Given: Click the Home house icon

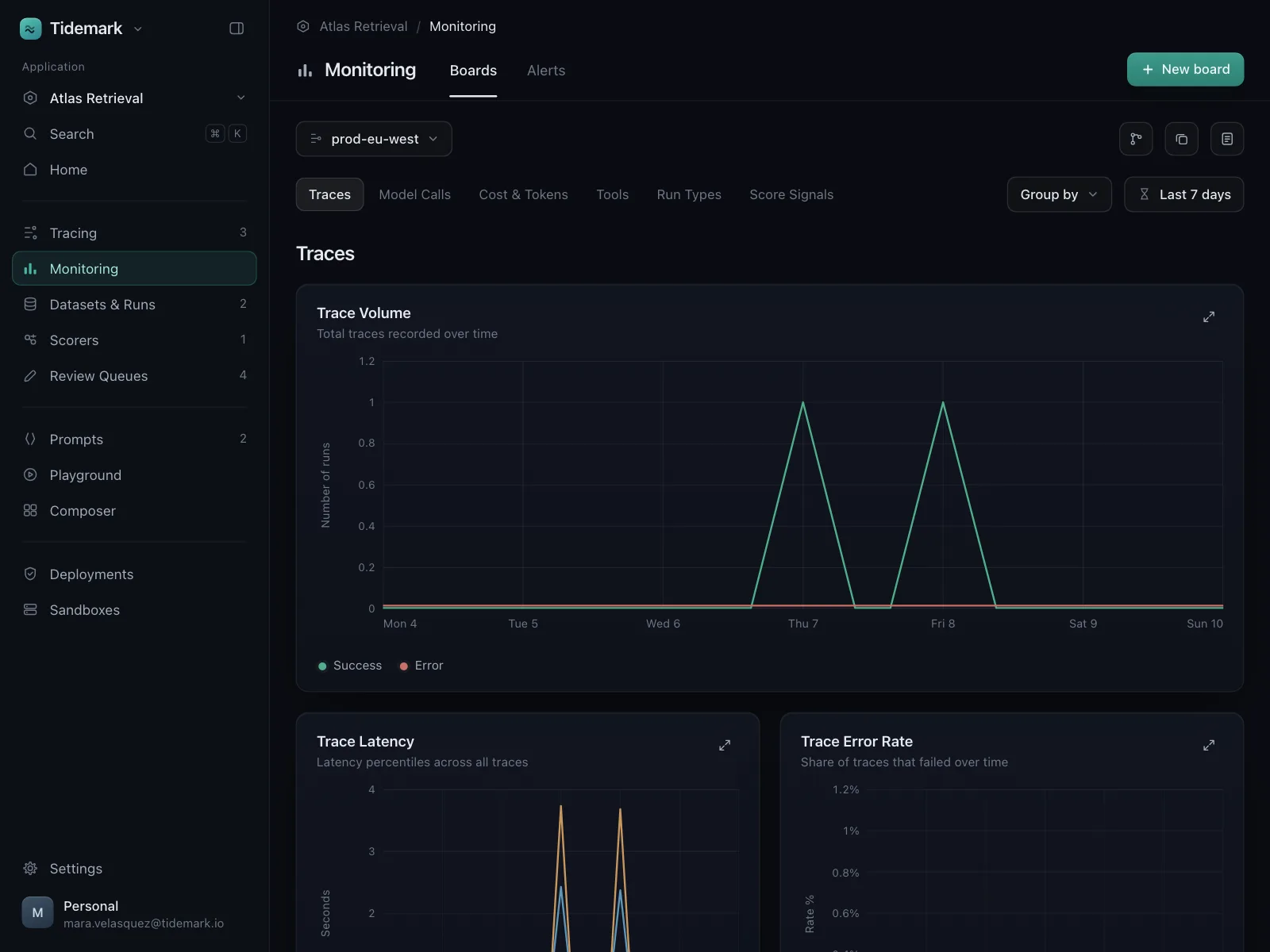Looking at the screenshot, I should 30,170.
